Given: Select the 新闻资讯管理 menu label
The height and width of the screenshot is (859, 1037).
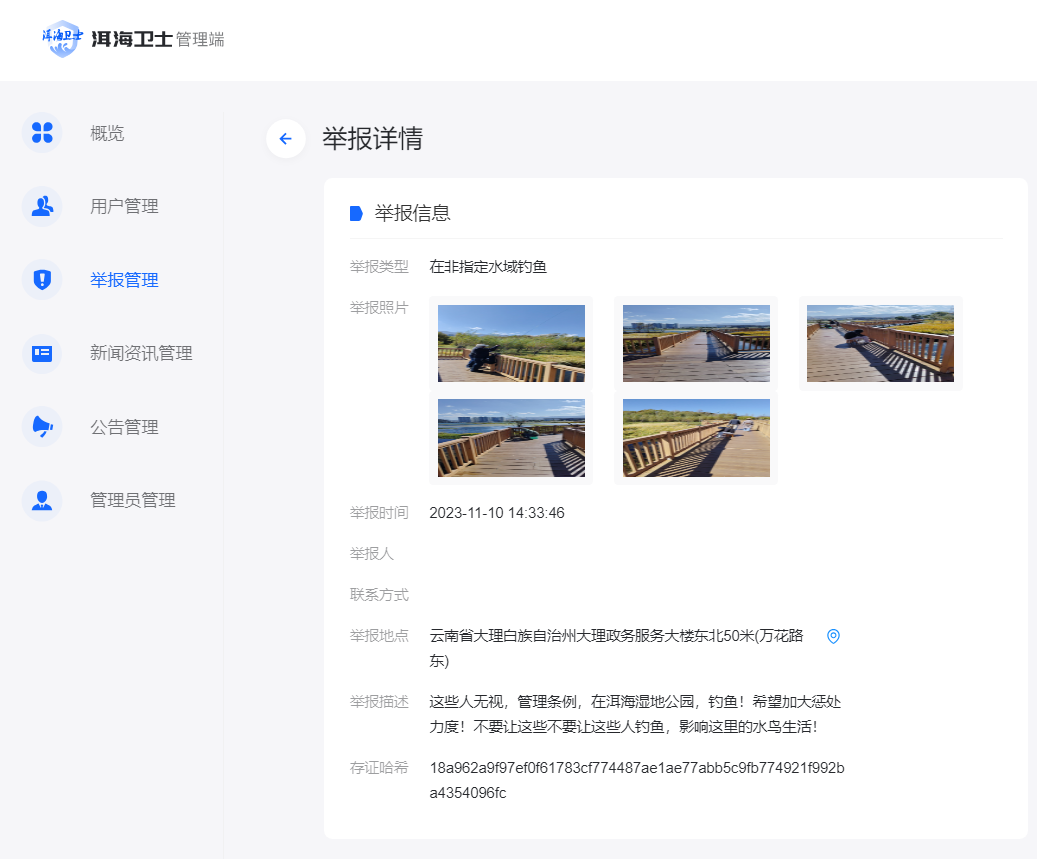Looking at the screenshot, I should 141,353.
